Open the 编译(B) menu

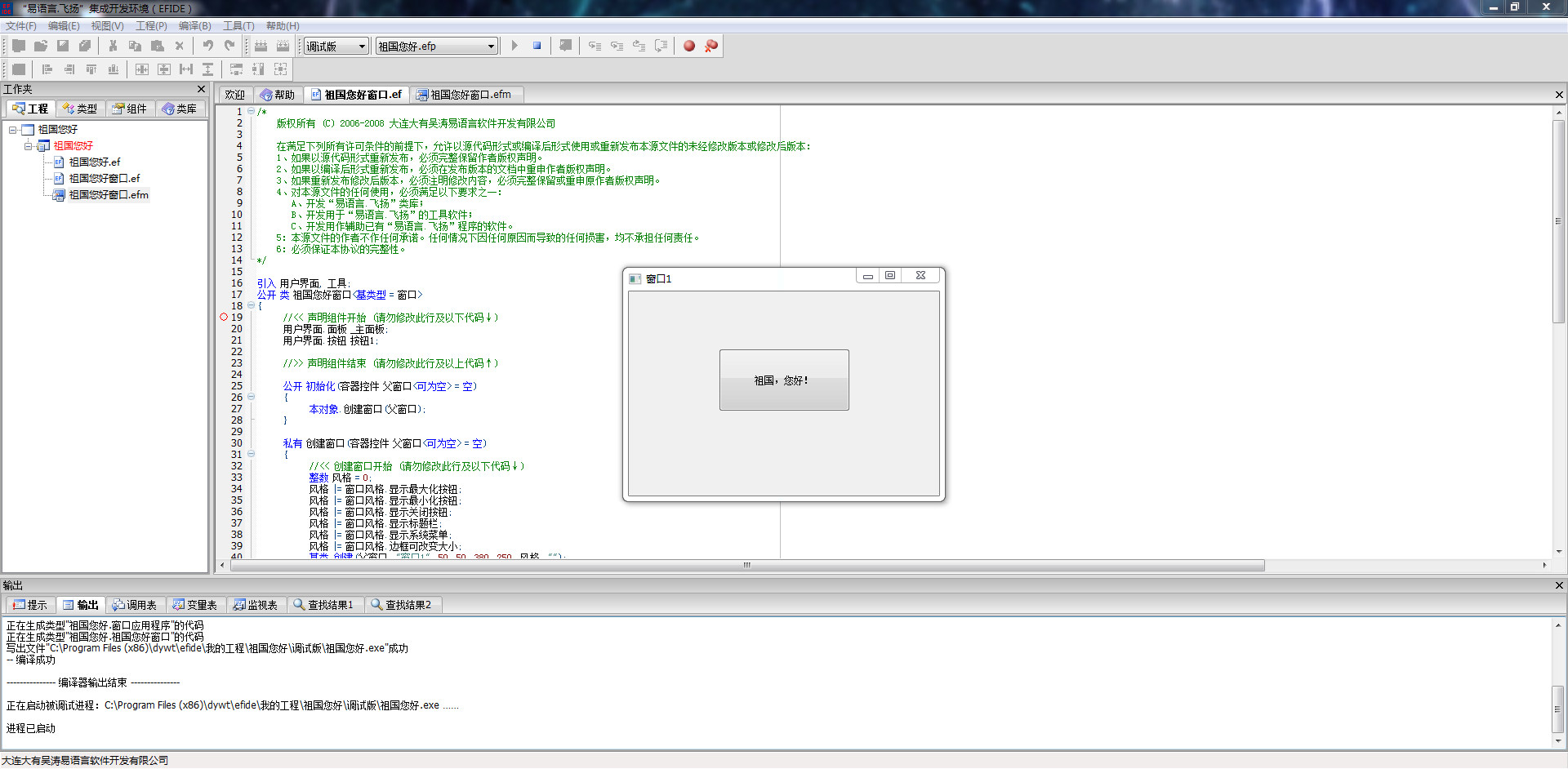pyautogui.click(x=195, y=26)
